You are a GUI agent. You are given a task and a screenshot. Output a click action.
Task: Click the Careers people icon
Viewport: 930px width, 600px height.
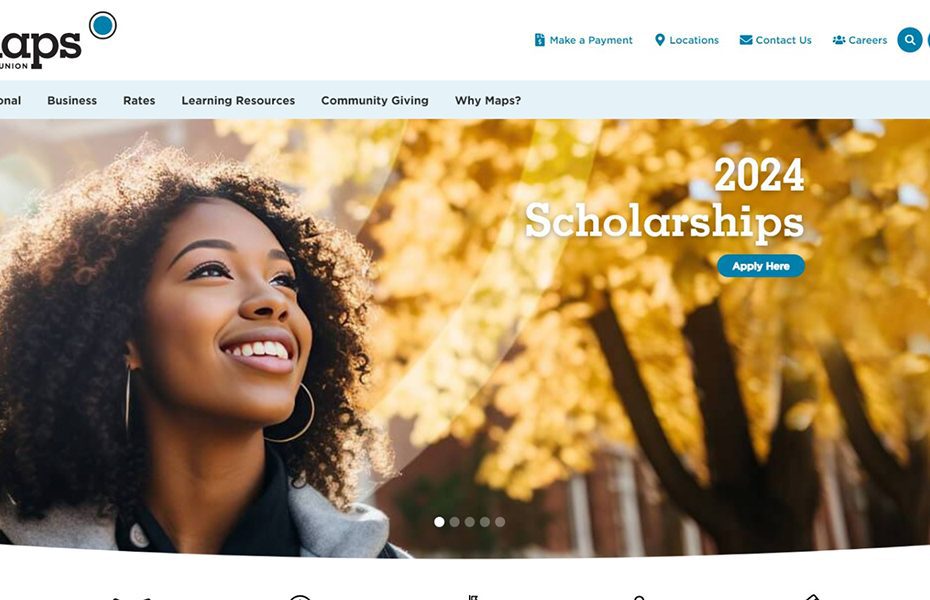(x=839, y=40)
